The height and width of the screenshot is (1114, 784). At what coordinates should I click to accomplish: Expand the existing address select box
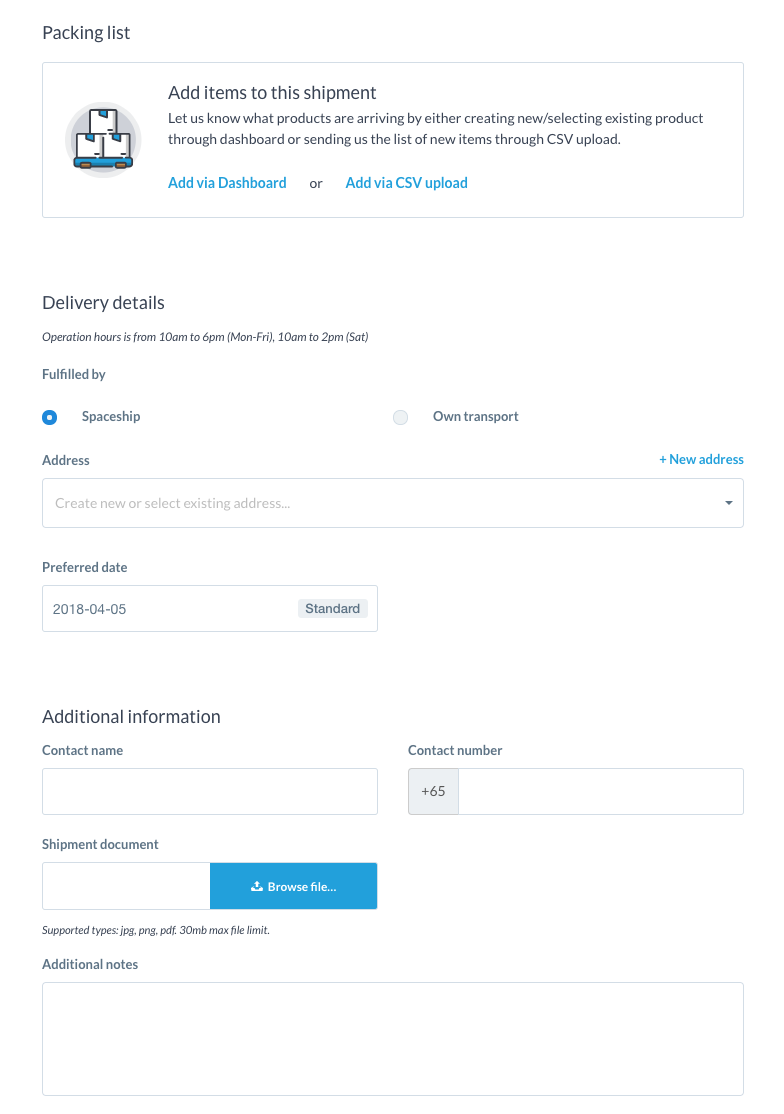[x=380, y=503]
